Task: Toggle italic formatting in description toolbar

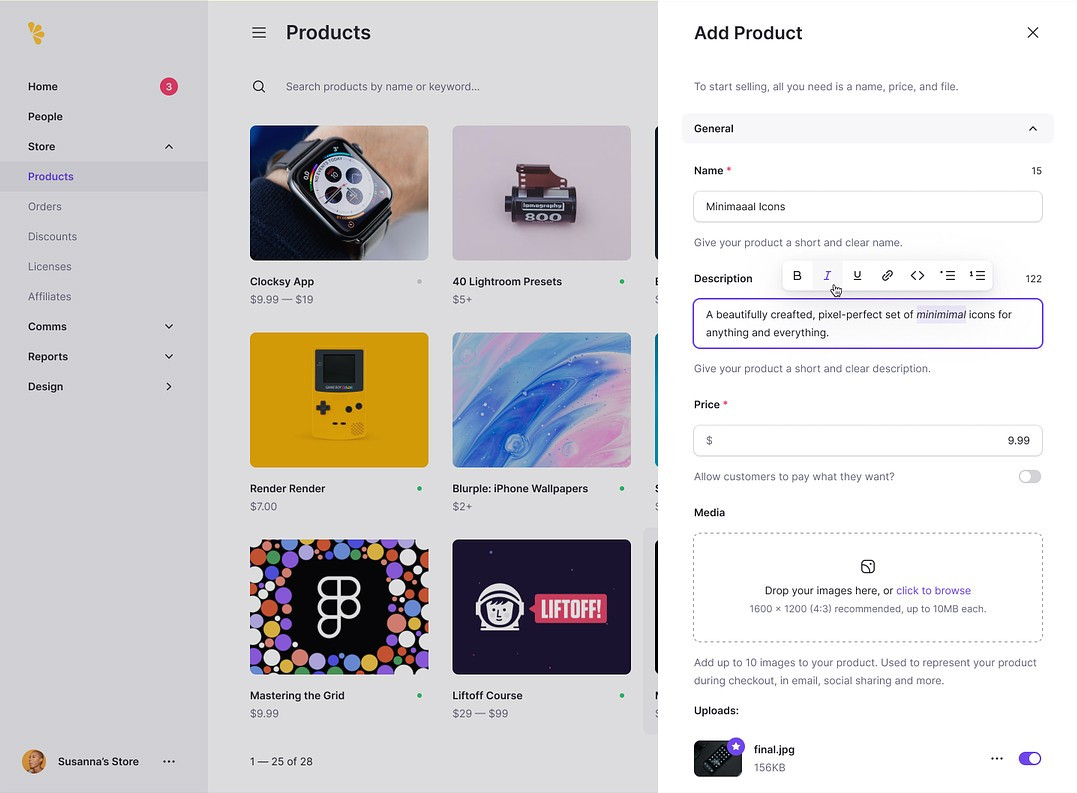Action: [827, 276]
